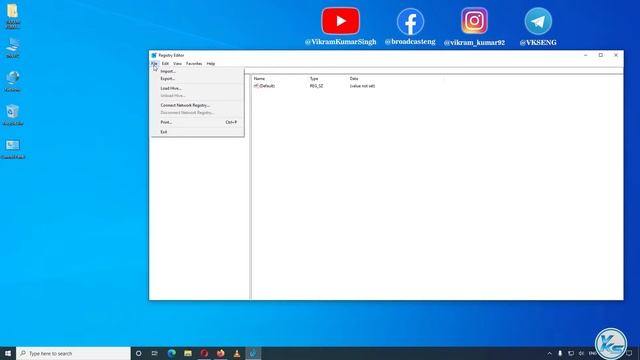Select the (Default) value name
Image resolution: width=640 pixels, height=360 pixels.
coord(267,86)
